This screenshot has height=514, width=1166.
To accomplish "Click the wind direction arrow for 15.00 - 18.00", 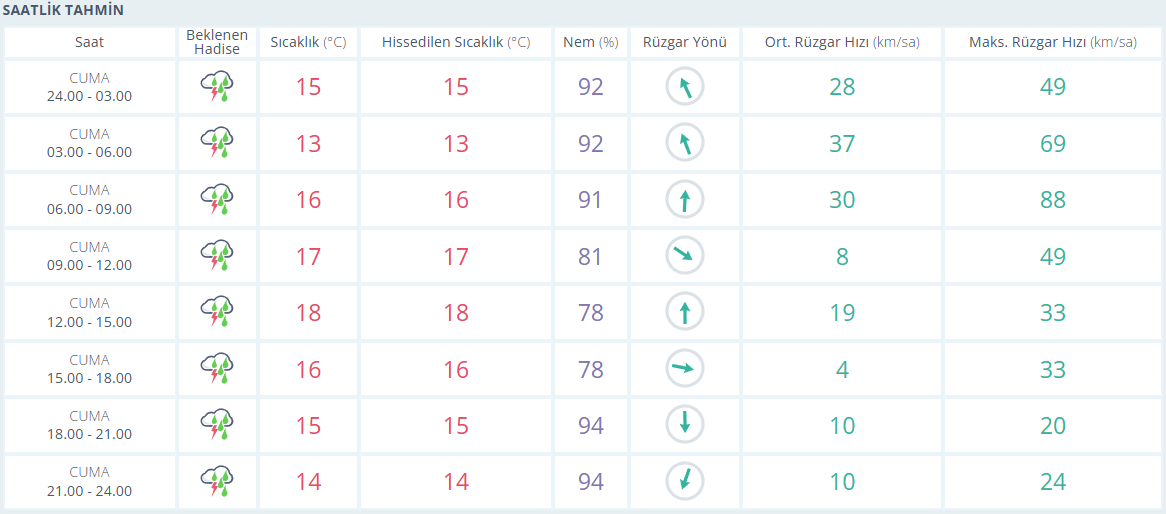I will pos(685,369).
